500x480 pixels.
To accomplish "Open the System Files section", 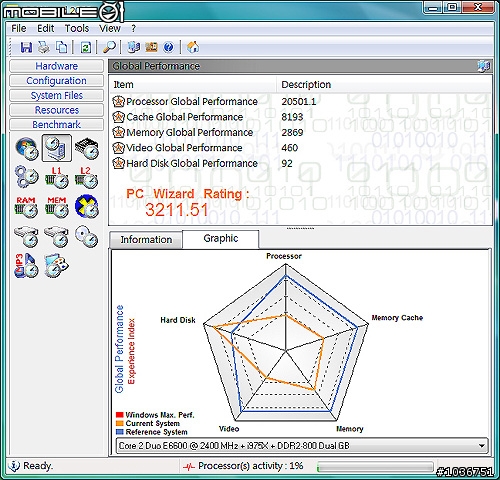I will [57, 95].
